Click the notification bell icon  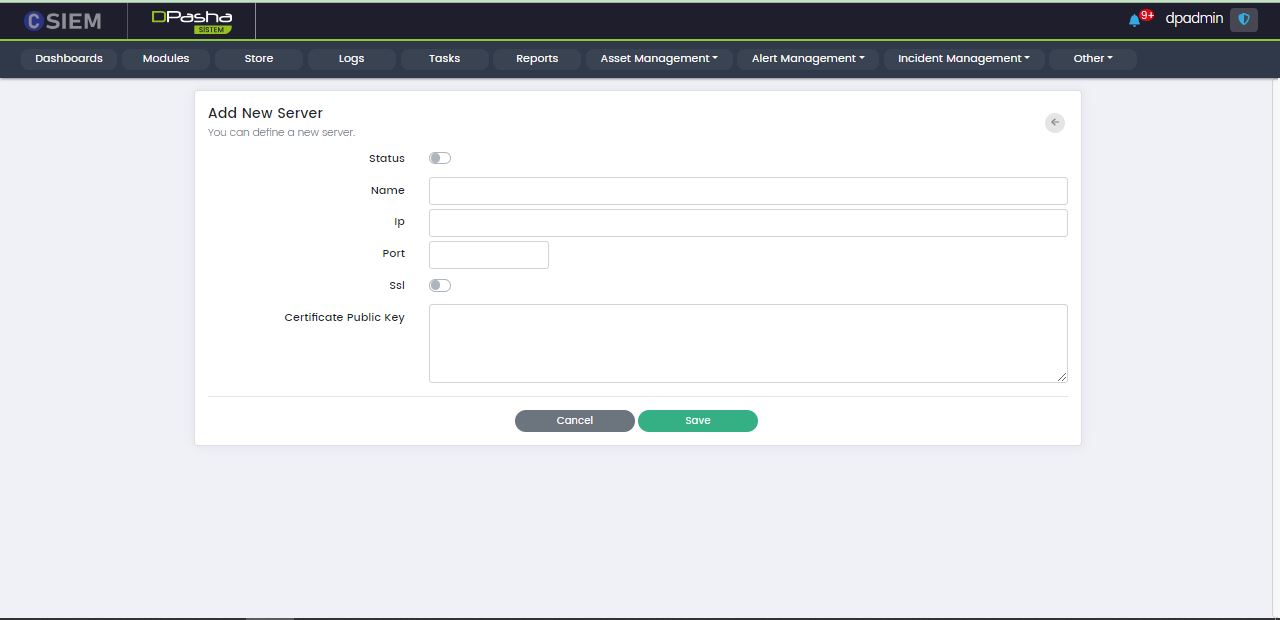point(1134,20)
